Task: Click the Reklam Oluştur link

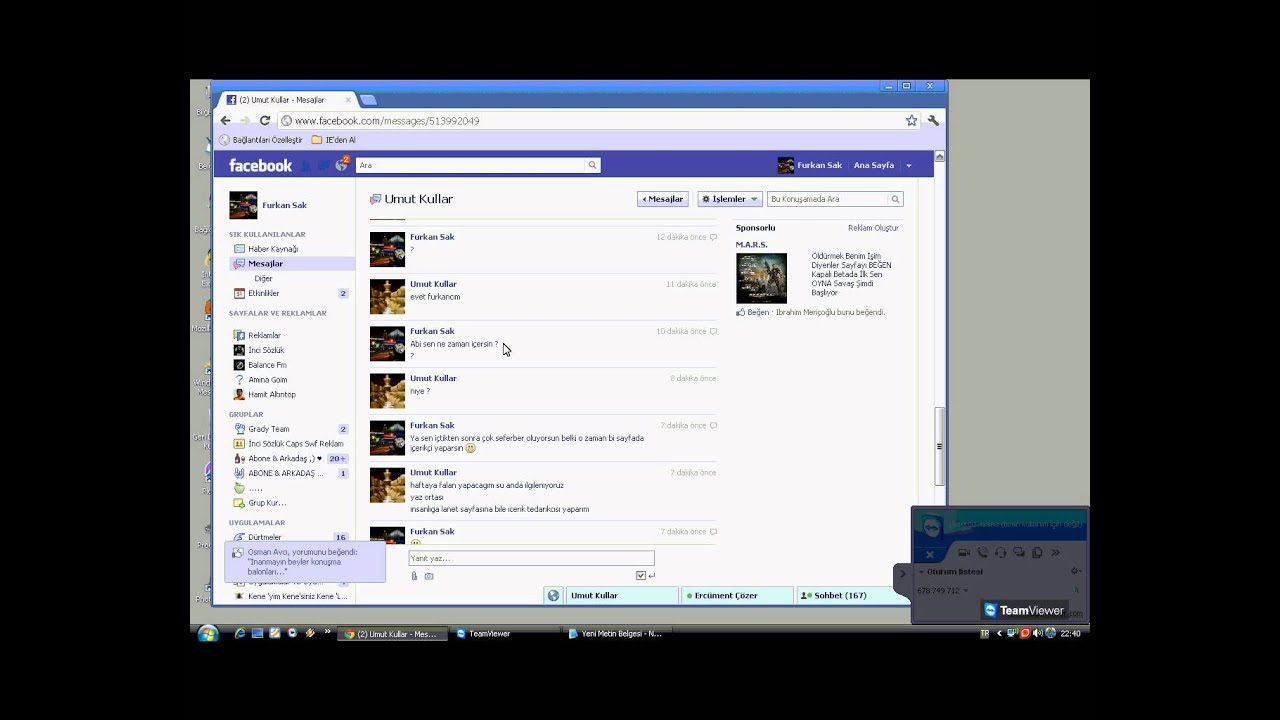Action: (x=873, y=228)
